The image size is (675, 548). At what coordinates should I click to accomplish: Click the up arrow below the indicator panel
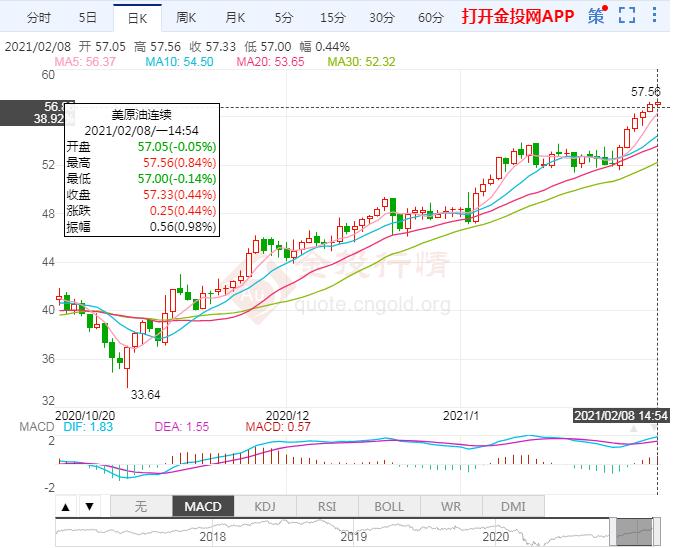click(66, 506)
